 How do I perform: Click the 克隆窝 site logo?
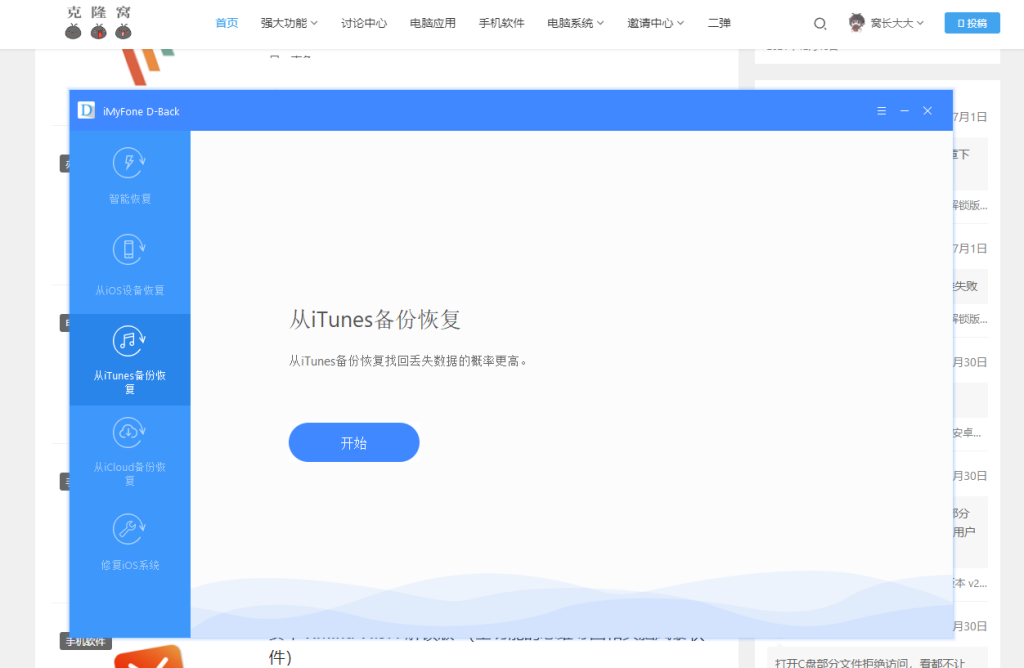[x=99, y=23]
